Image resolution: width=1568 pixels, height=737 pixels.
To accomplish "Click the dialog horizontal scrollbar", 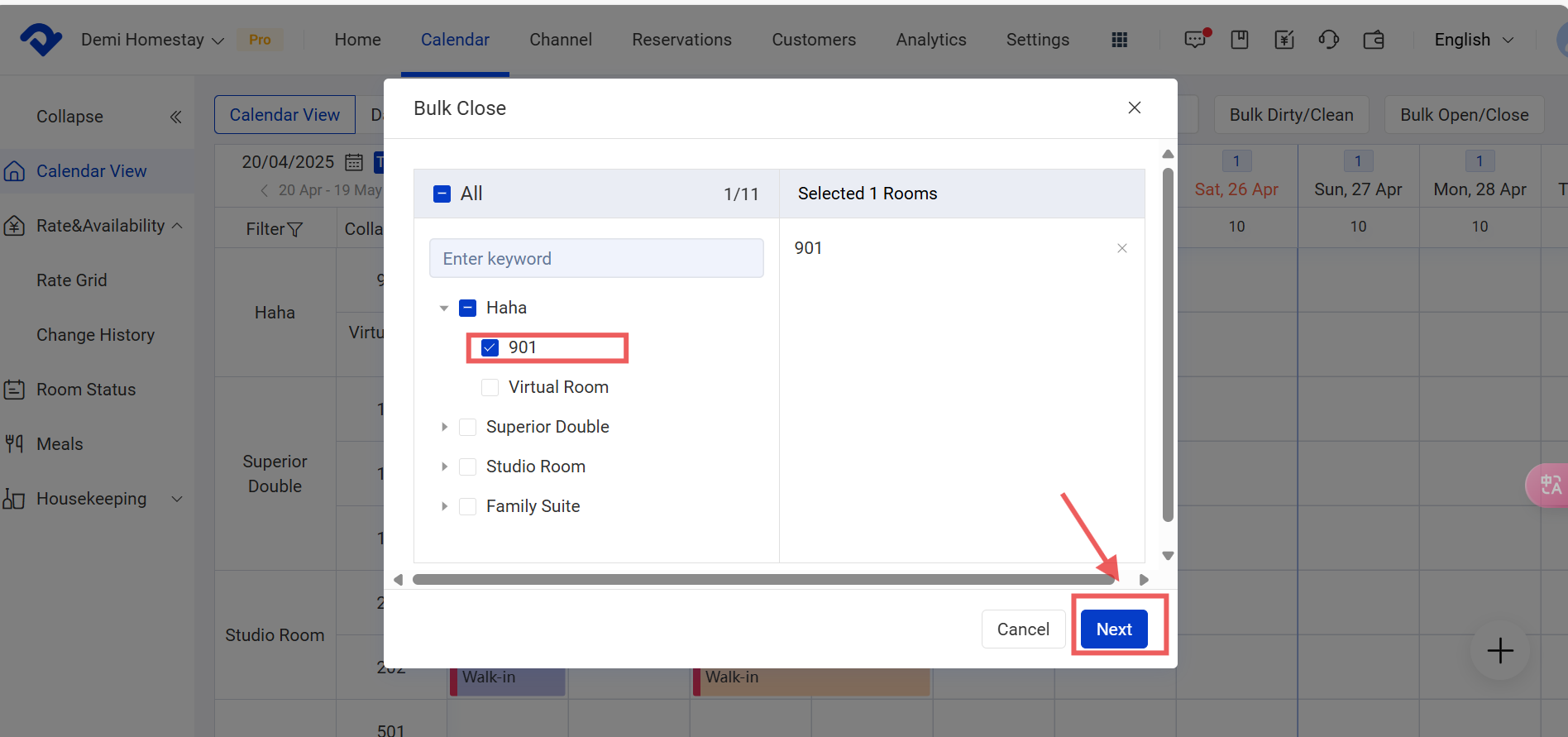I will pyautogui.click(x=762, y=580).
